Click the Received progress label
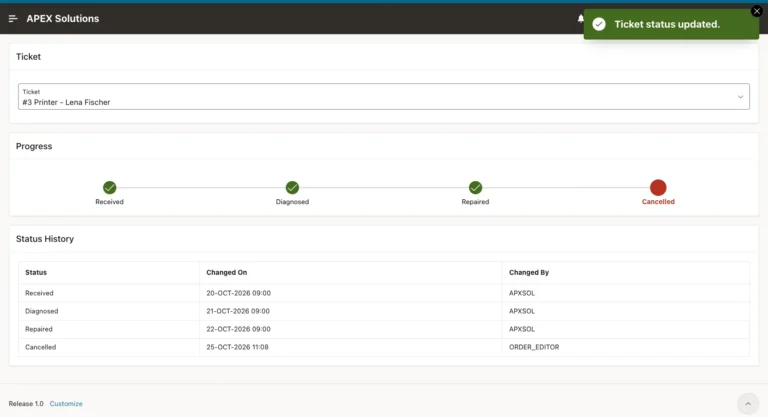The width and height of the screenshot is (768, 417). click(109, 202)
